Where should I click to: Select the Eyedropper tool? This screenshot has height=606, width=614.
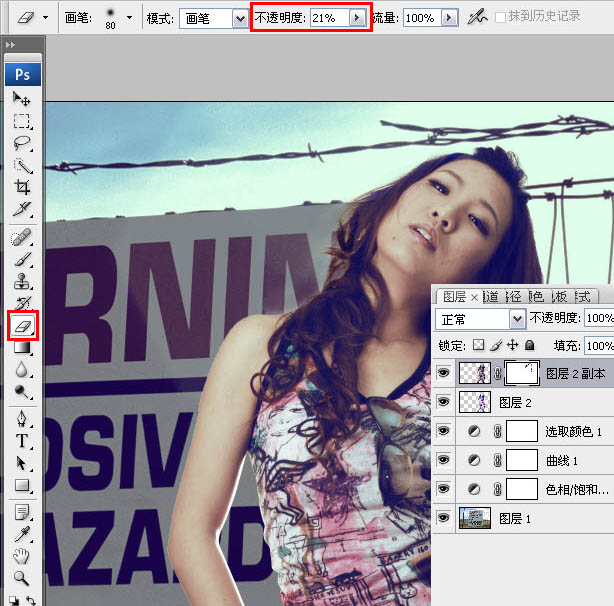point(22,534)
